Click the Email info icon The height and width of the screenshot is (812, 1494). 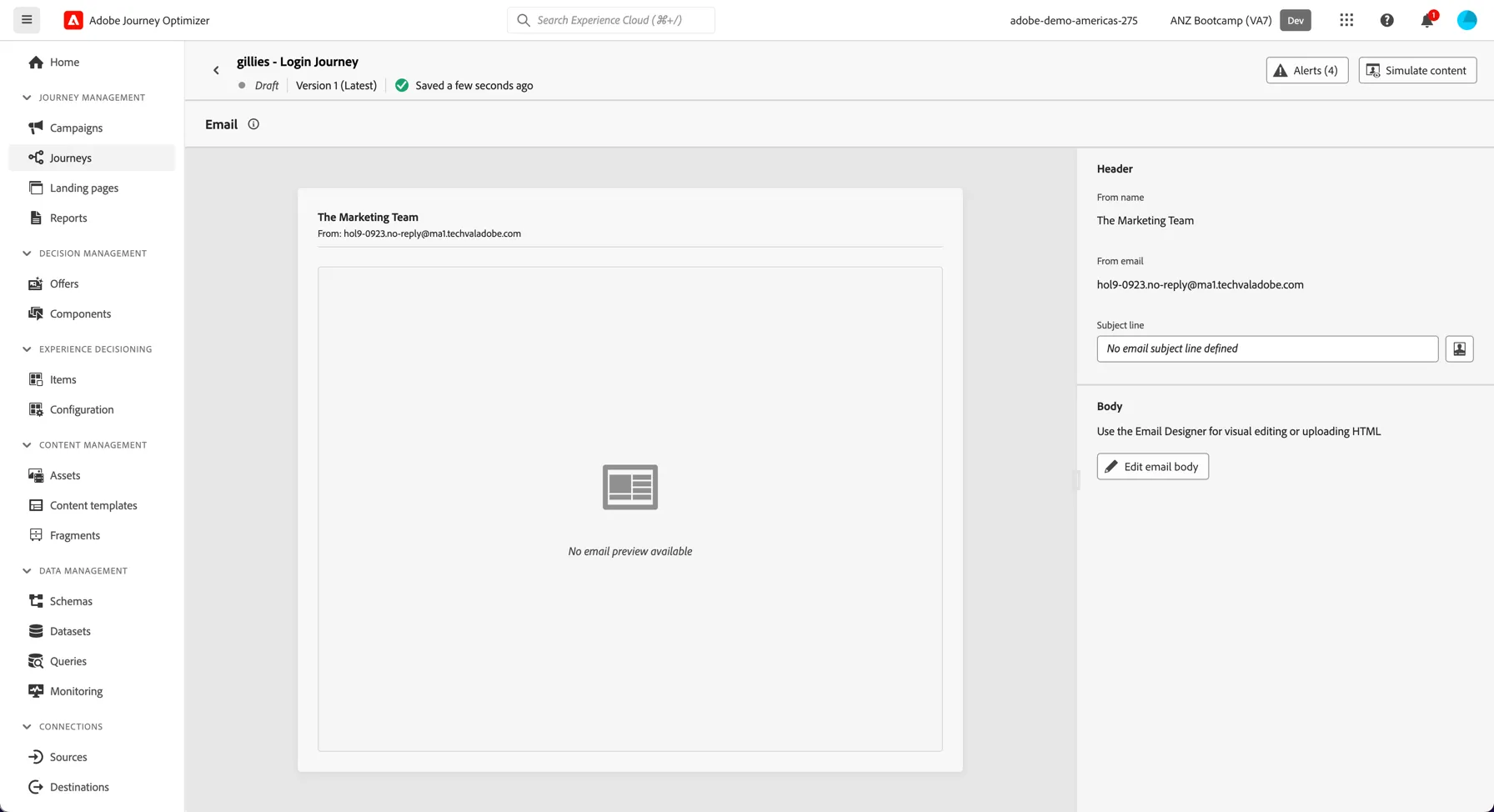coord(253,124)
